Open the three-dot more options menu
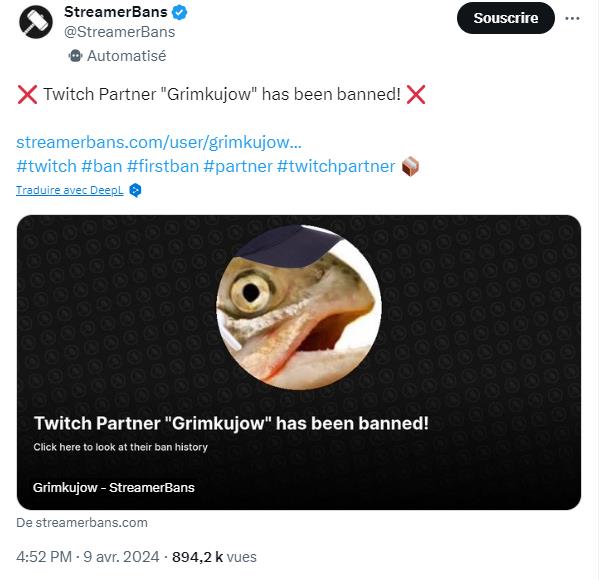 [x=572, y=18]
